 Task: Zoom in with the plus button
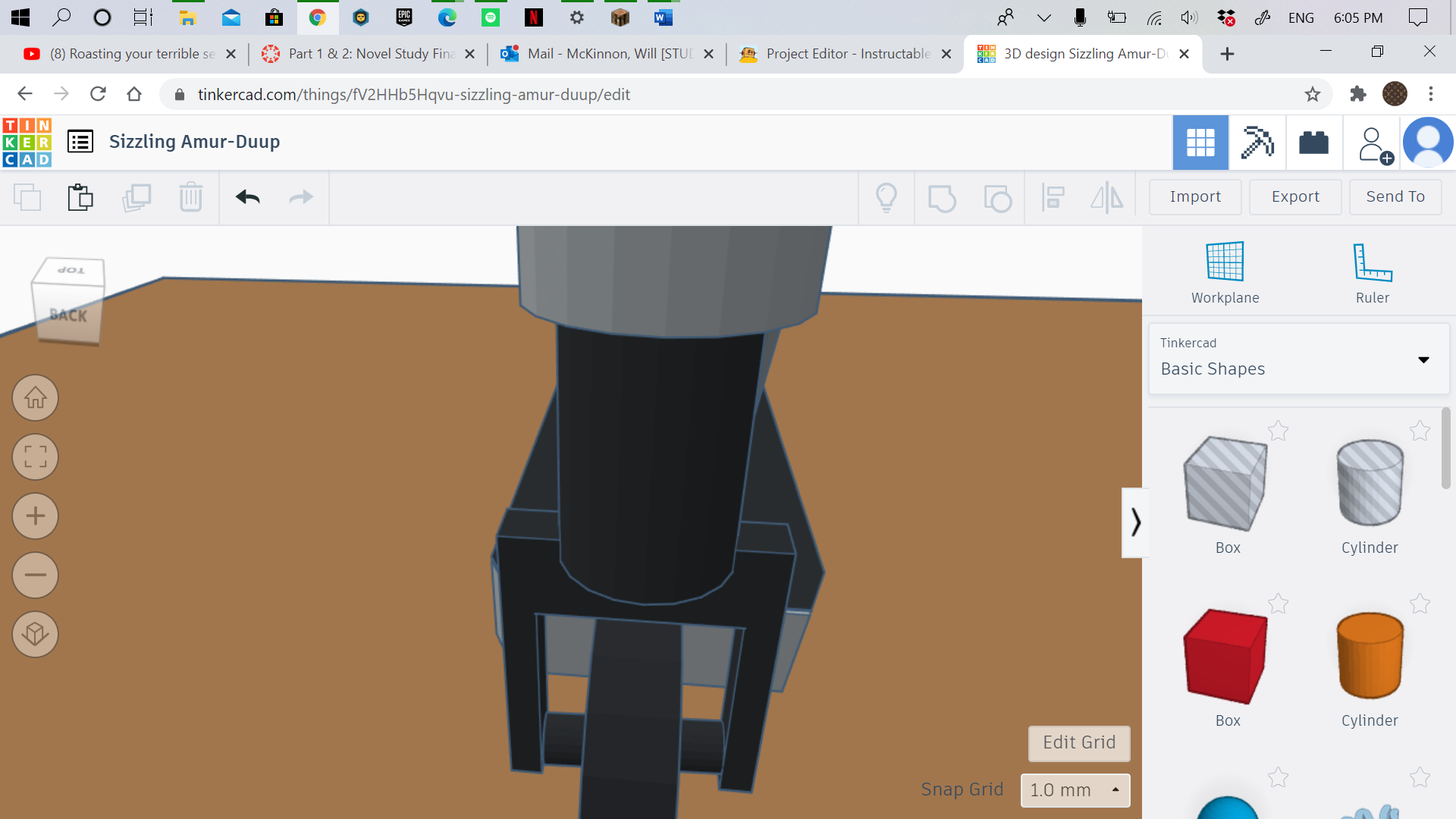coord(36,516)
